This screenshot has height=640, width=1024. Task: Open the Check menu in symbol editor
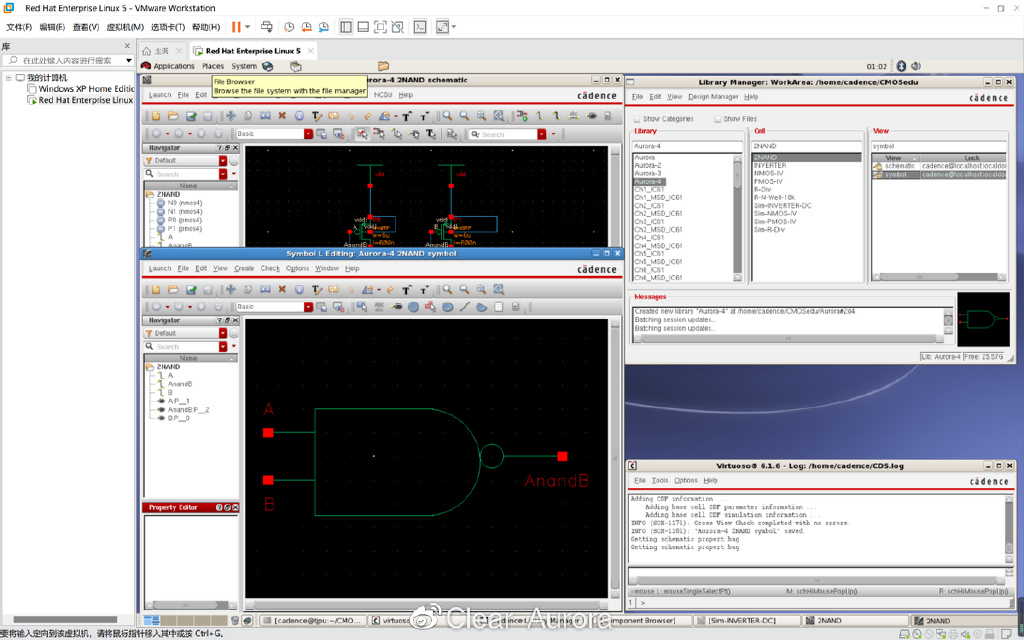tap(270, 269)
